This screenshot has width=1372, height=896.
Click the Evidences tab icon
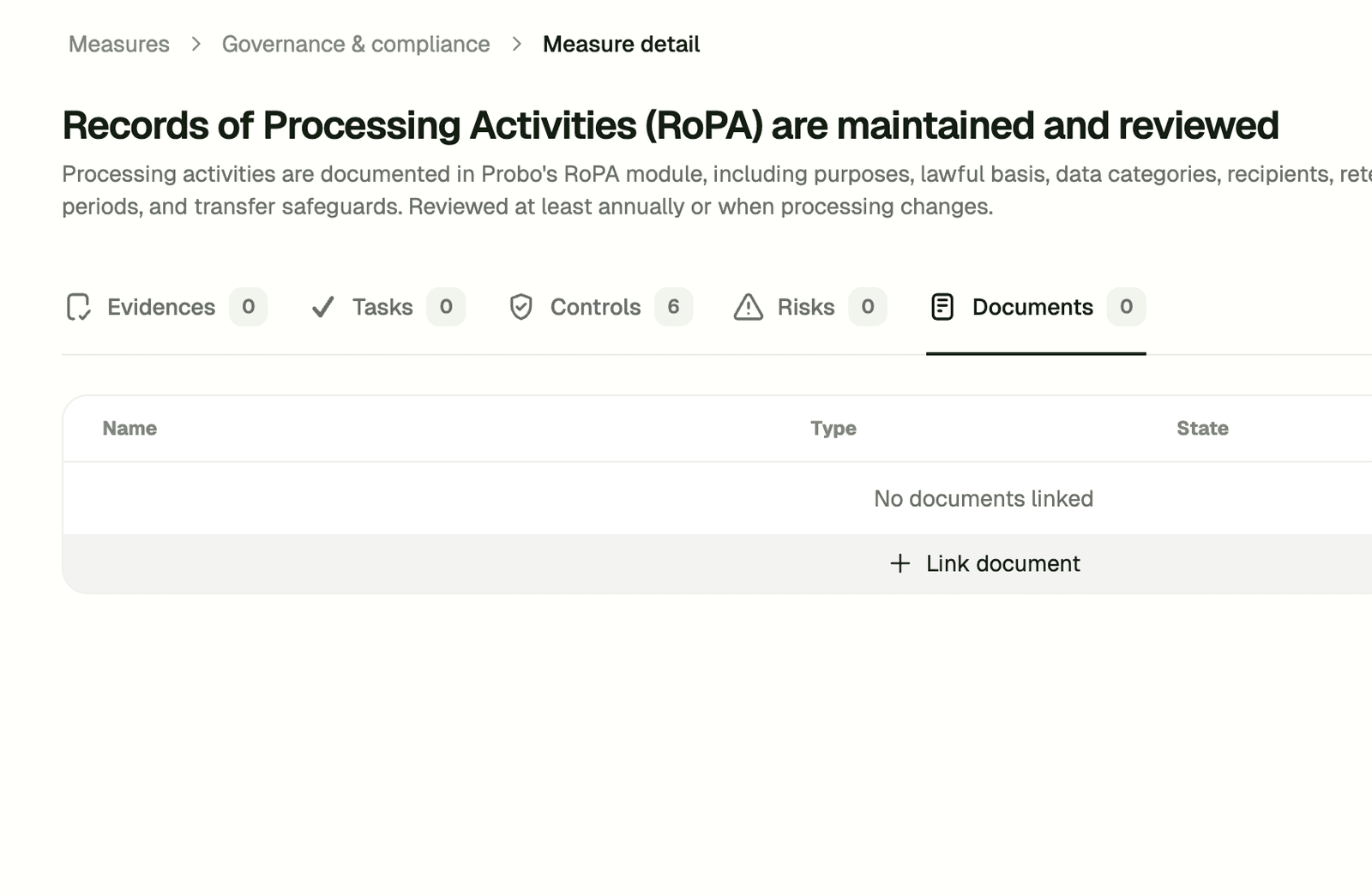coord(78,307)
